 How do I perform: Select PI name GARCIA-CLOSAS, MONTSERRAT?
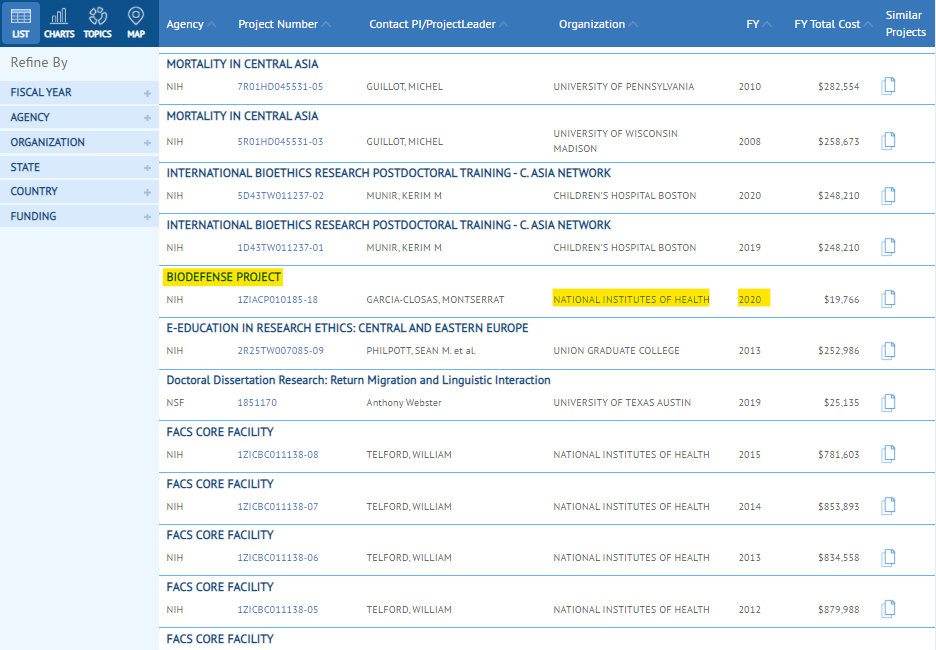point(435,300)
